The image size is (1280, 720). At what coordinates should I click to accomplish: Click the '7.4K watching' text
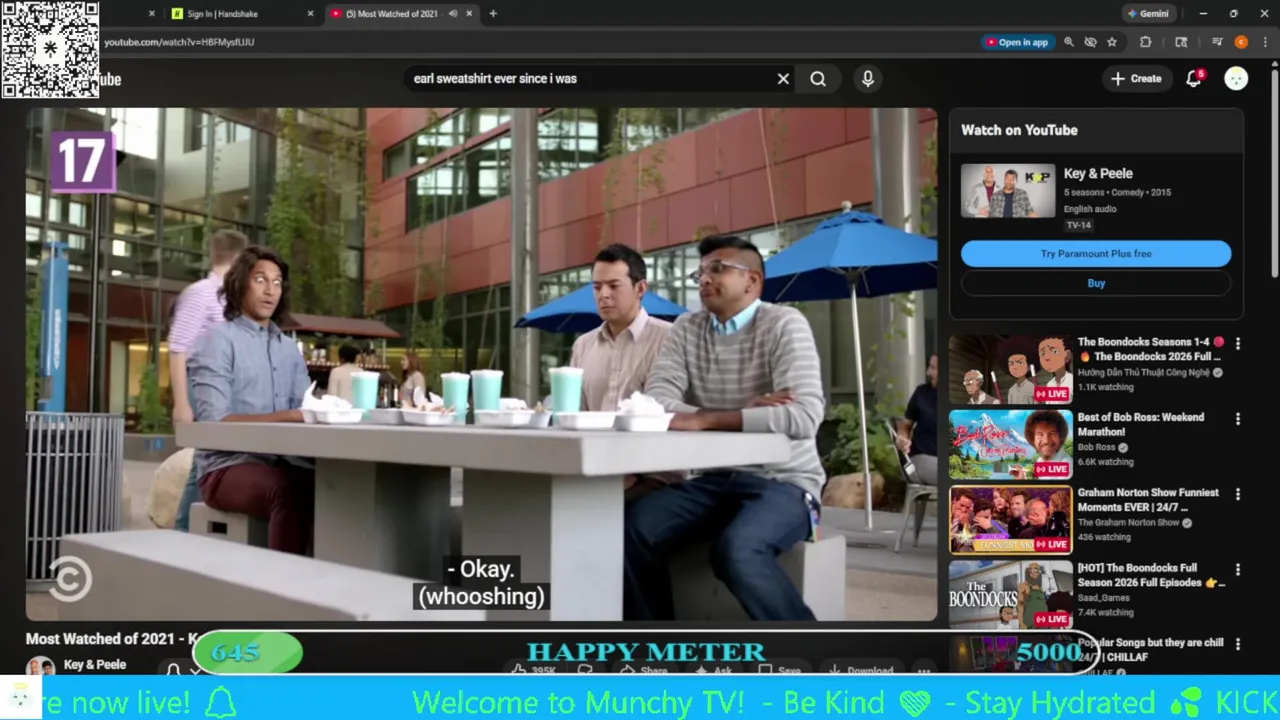[x=1106, y=612]
